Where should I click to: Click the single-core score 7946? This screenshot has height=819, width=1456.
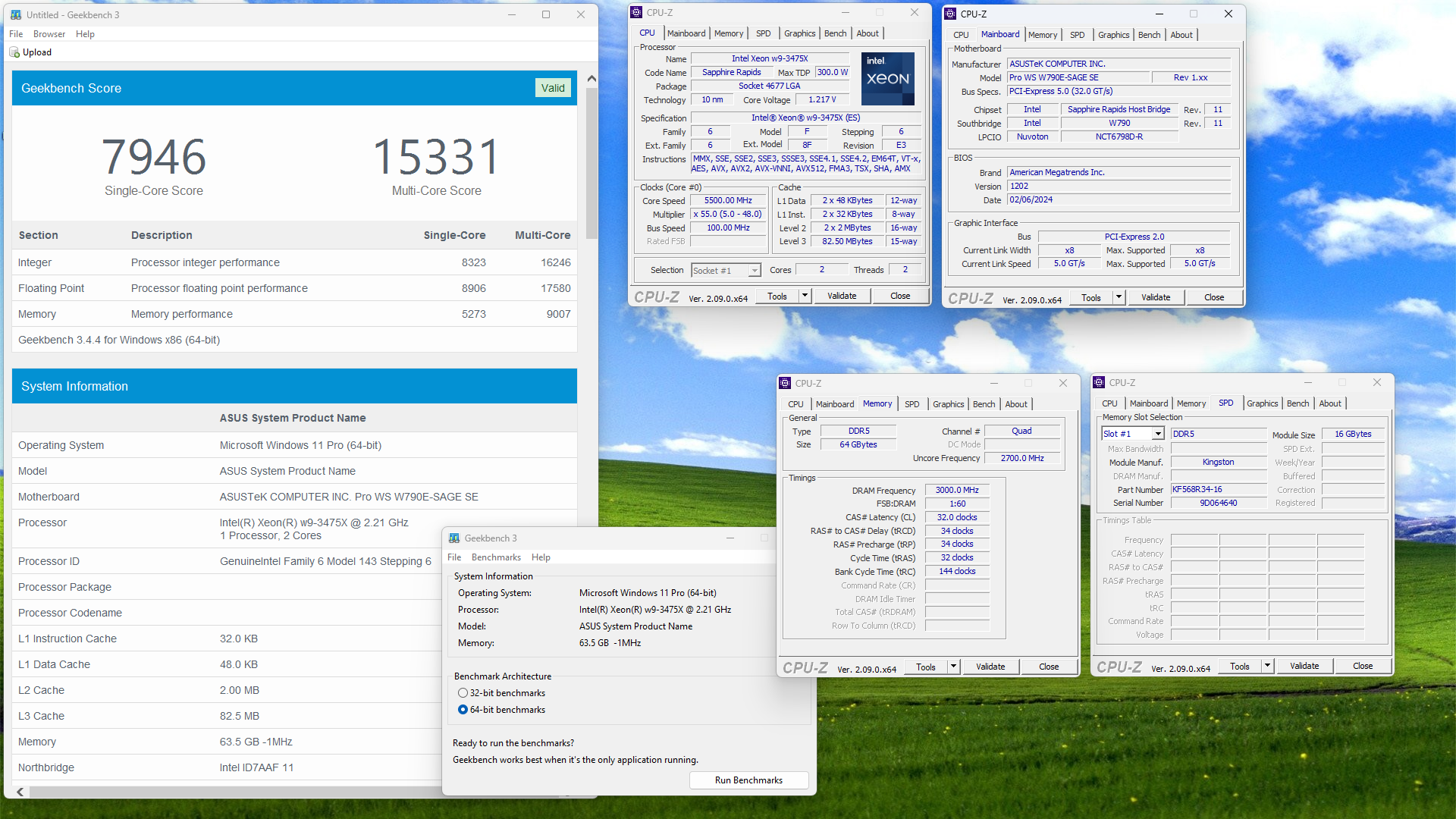coord(154,157)
